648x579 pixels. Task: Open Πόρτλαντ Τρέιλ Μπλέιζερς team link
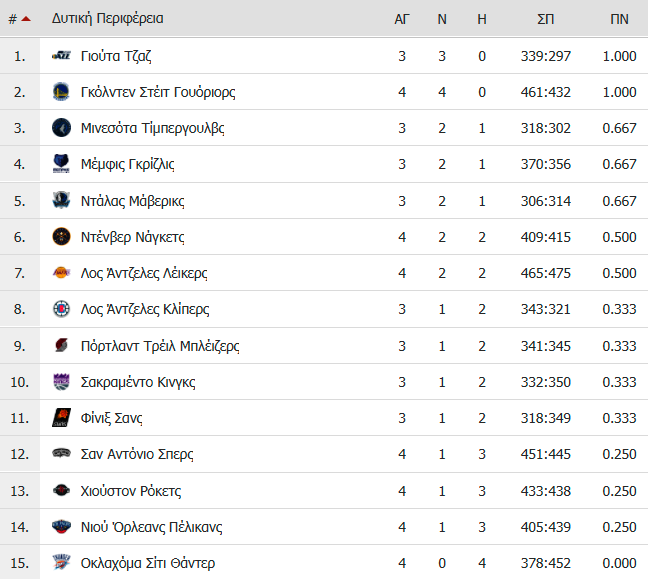pos(160,346)
